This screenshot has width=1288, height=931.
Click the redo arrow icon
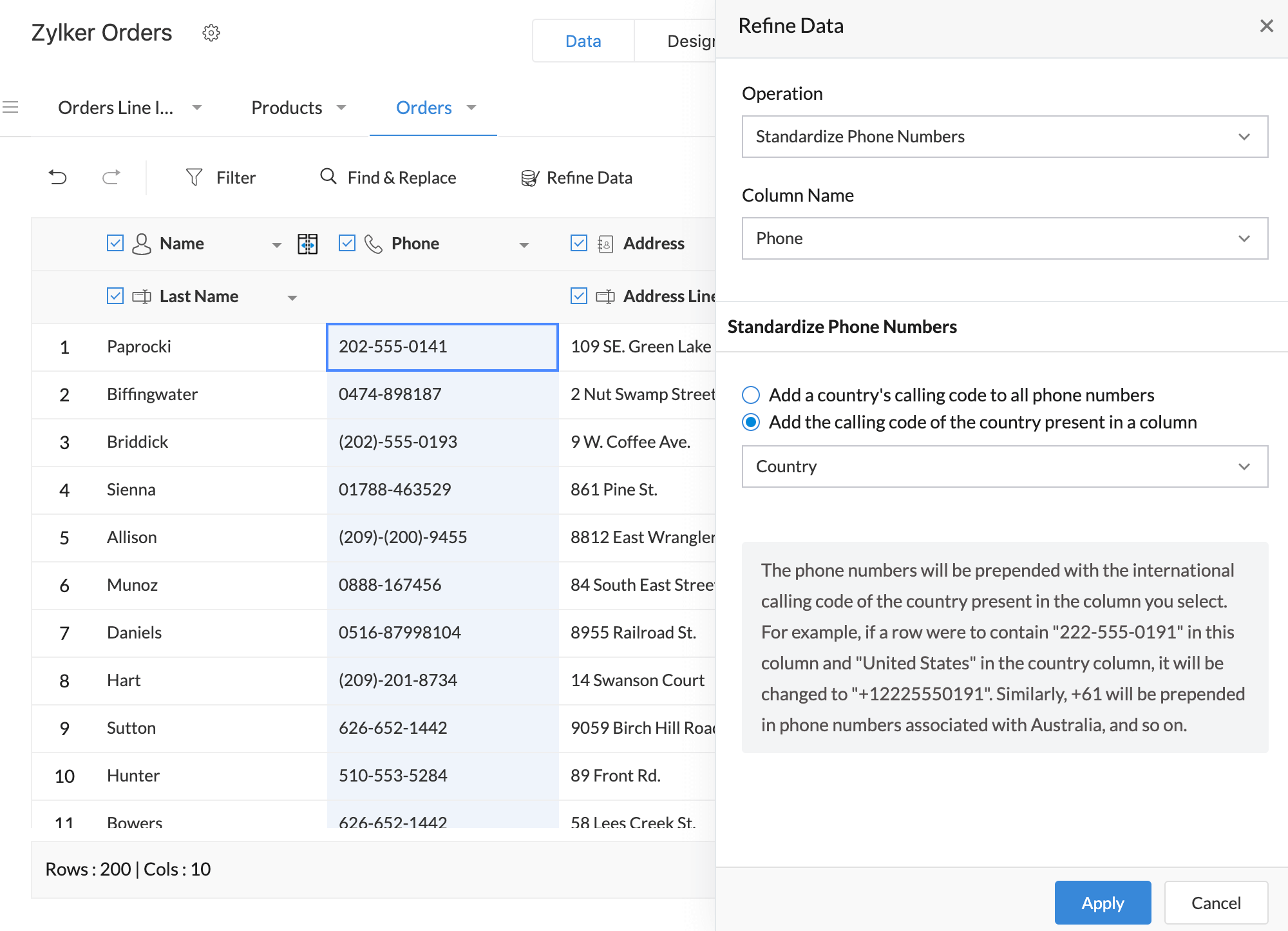coord(111,177)
